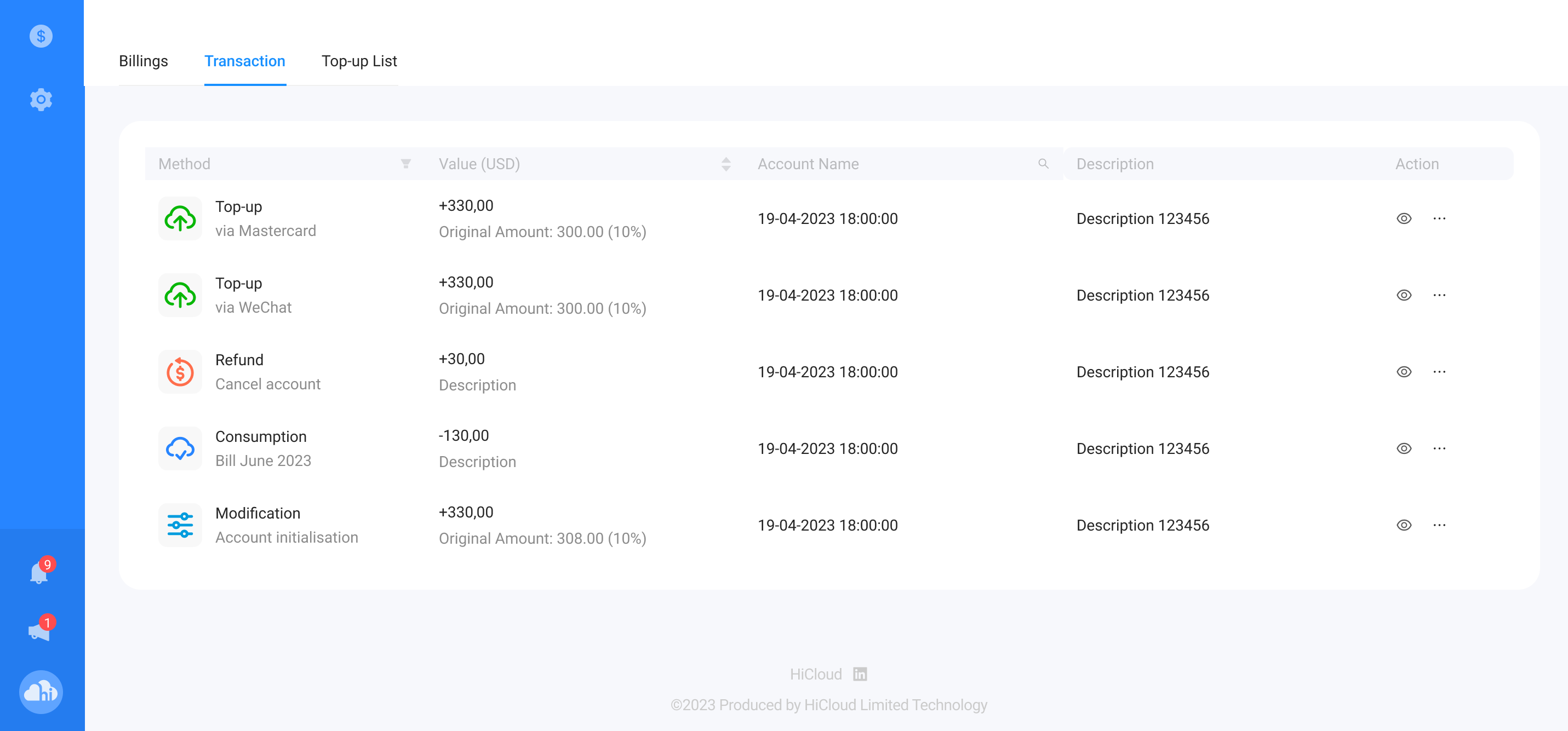Image resolution: width=1568 pixels, height=731 pixels.
Task: View details of Refund transaction
Action: [1404, 372]
